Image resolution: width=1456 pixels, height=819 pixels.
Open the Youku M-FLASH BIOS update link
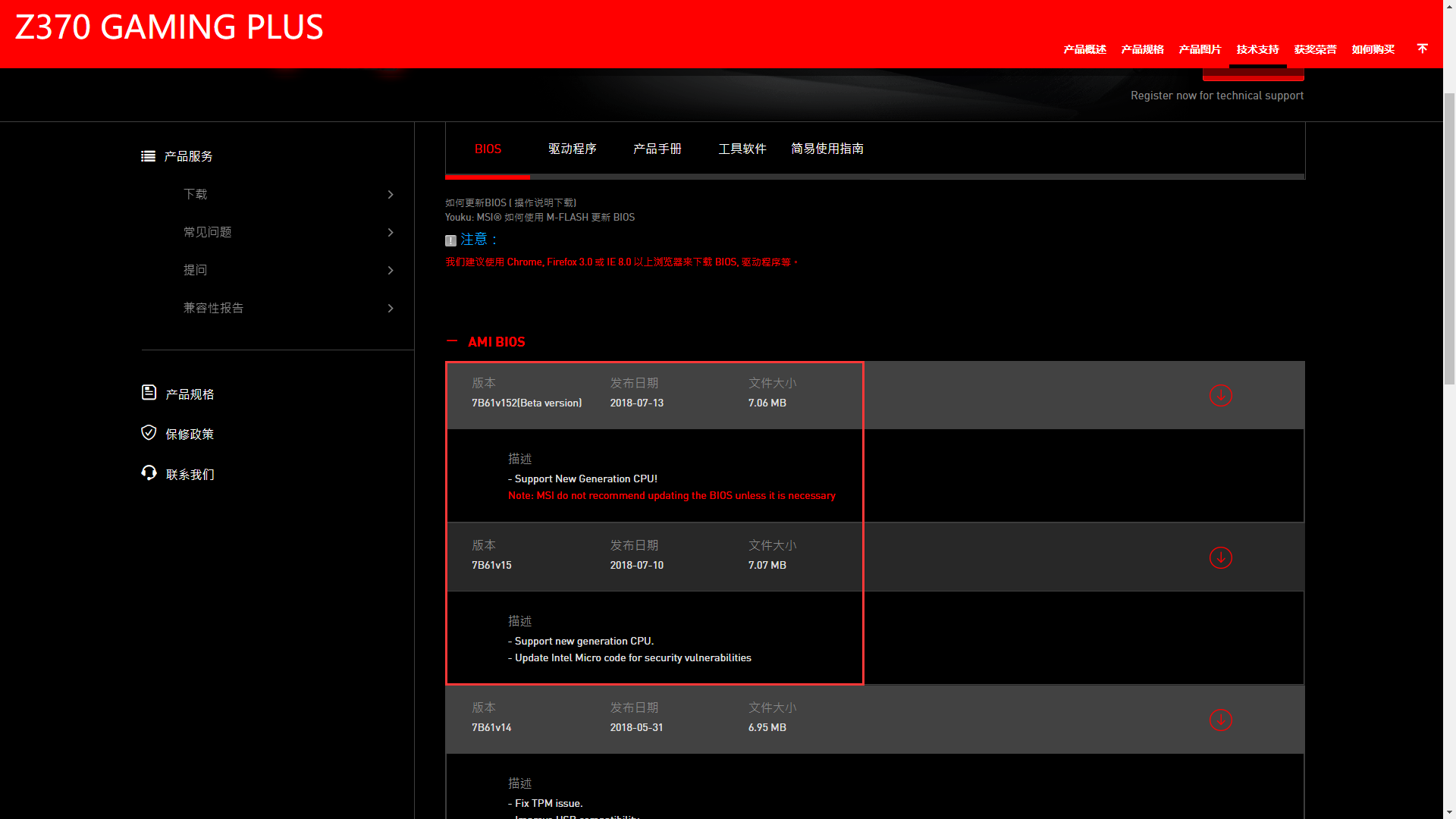(539, 217)
